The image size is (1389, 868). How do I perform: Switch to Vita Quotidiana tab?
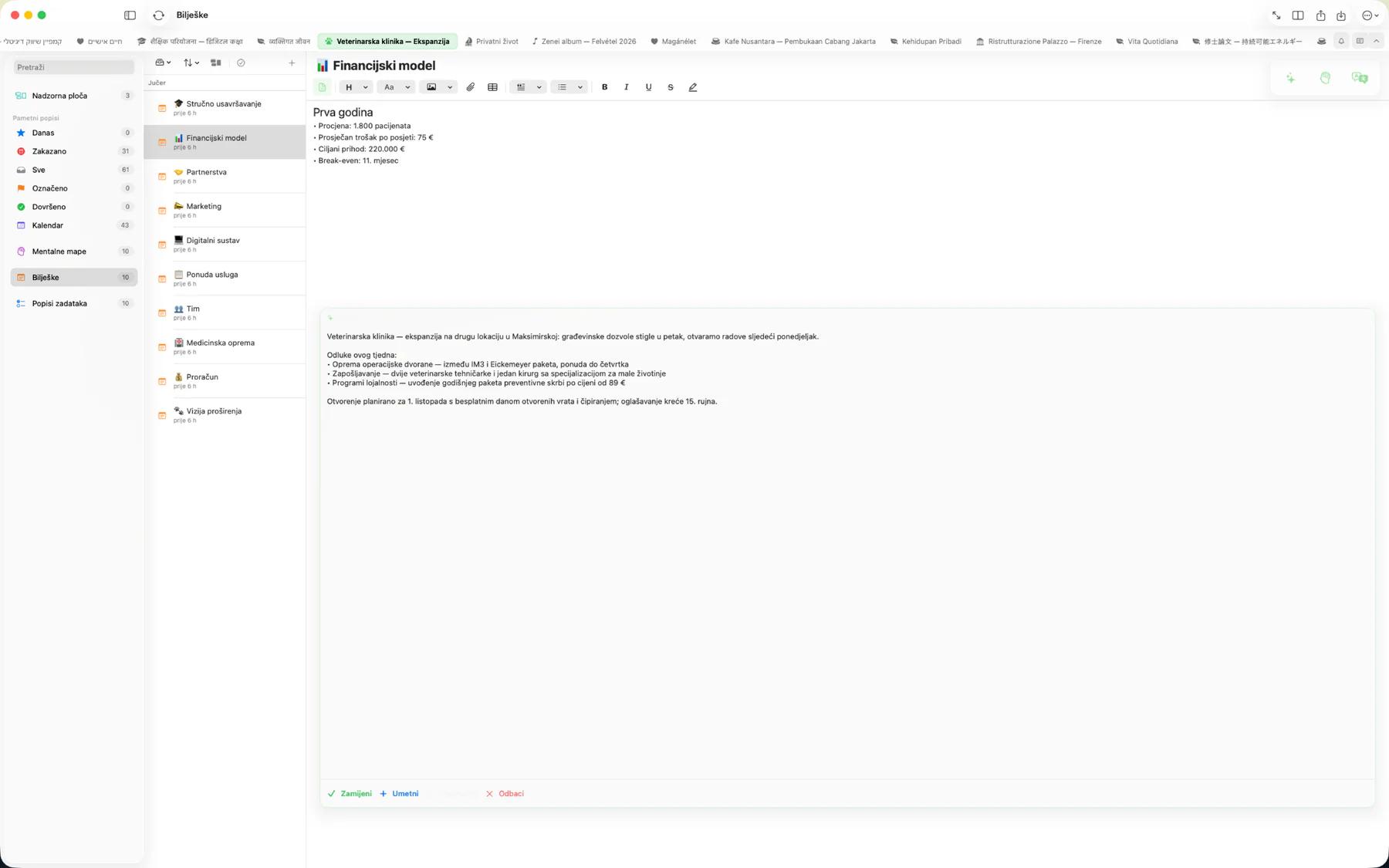(1147, 42)
